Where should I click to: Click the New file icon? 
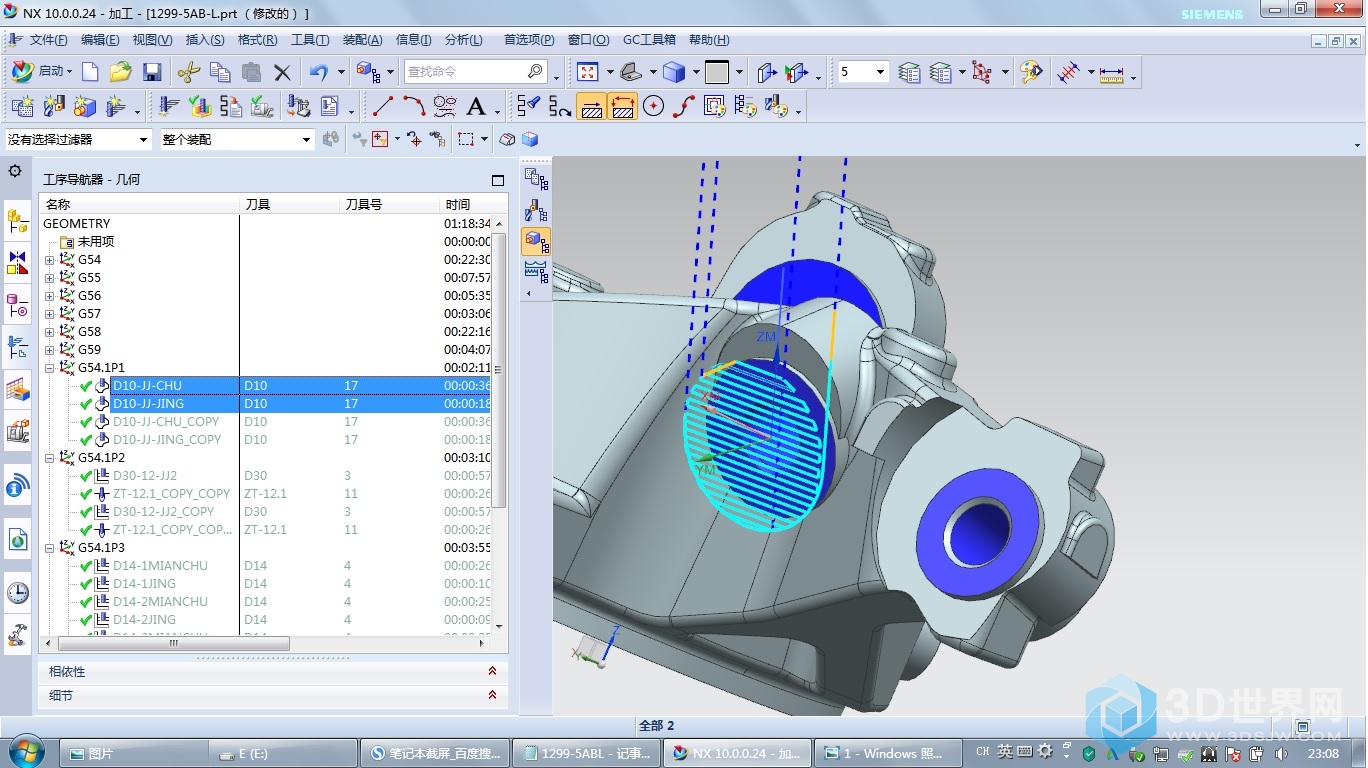click(x=90, y=72)
